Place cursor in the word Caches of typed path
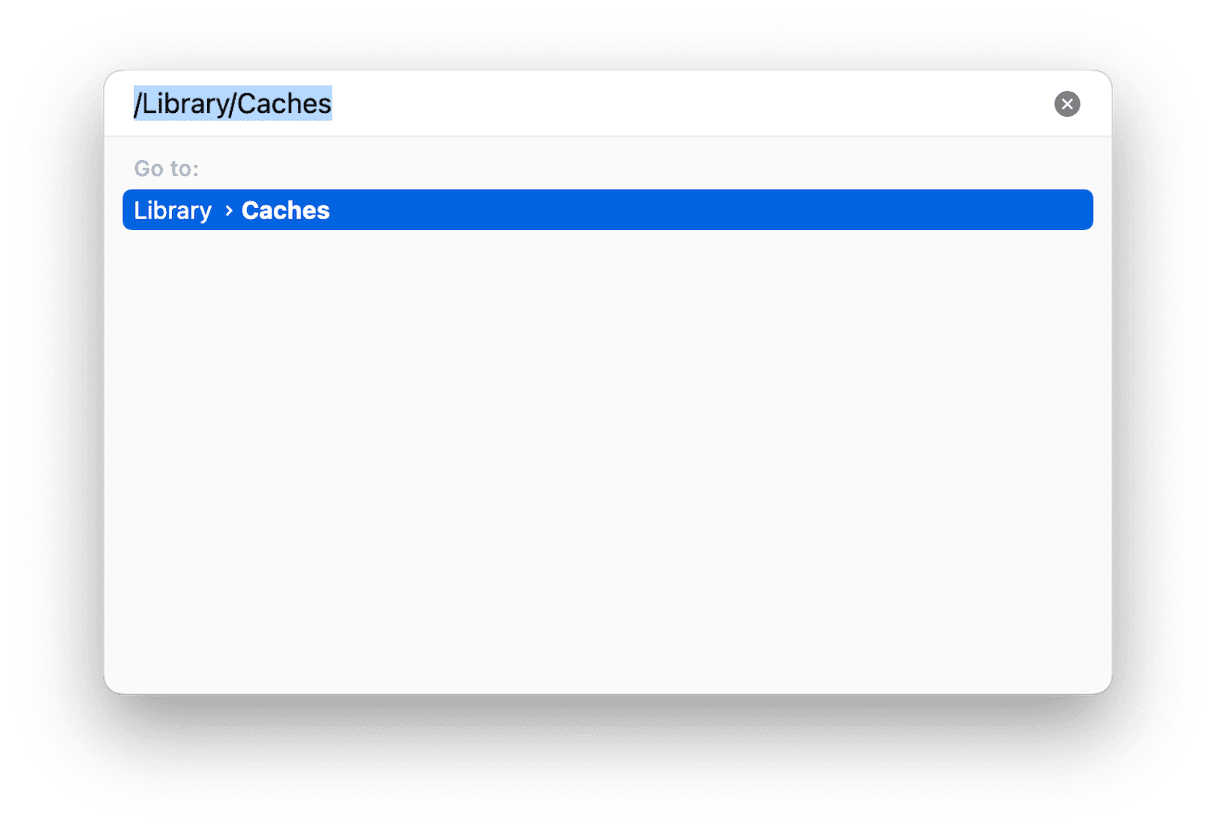 click(x=285, y=104)
